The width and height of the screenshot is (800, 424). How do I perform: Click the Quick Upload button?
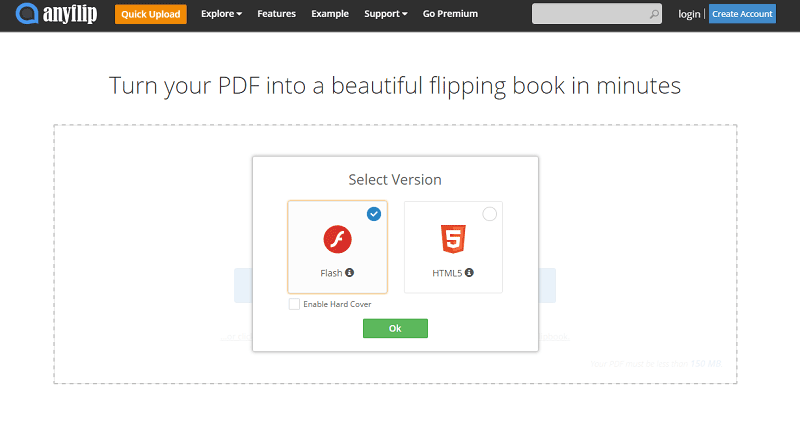click(151, 14)
